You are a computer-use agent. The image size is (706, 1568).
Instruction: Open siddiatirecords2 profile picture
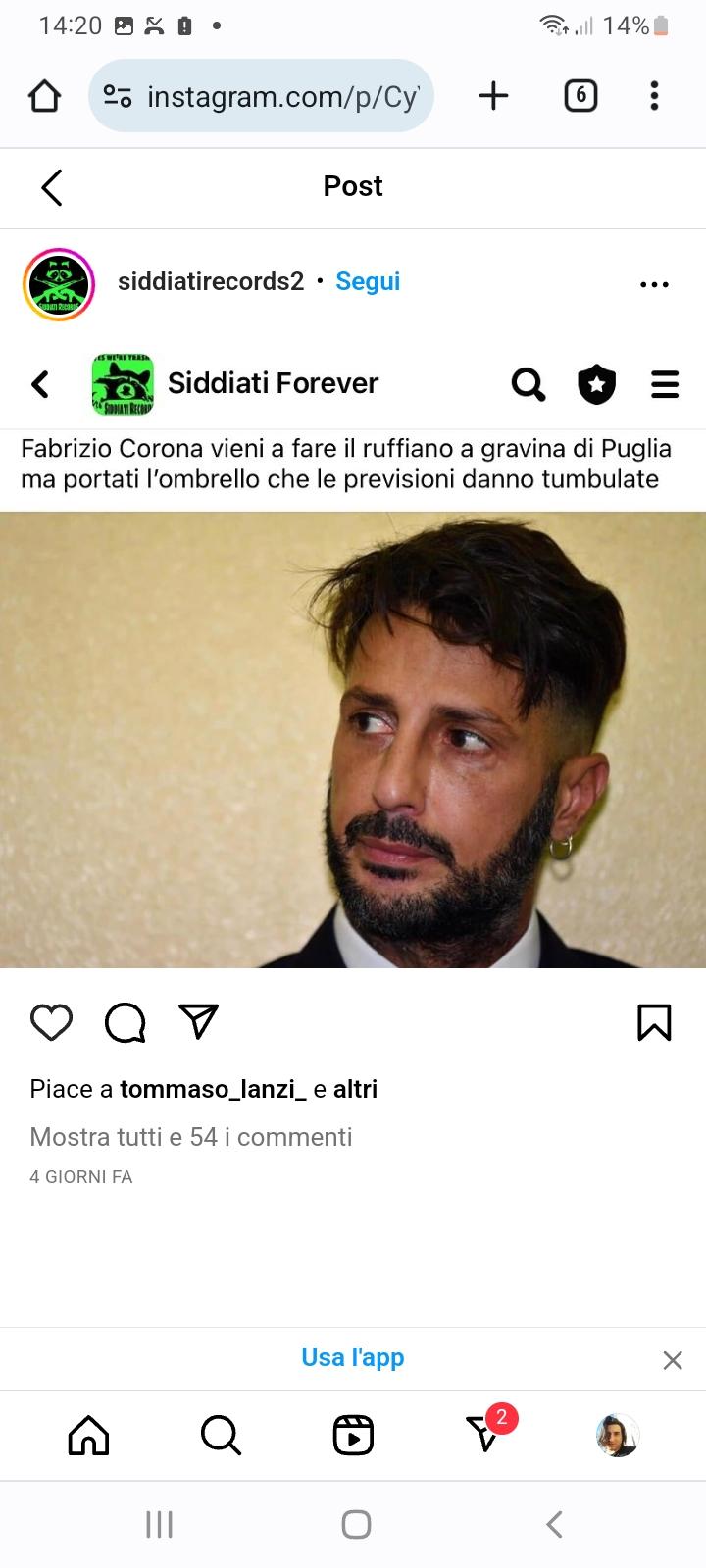click(x=59, y=284)
